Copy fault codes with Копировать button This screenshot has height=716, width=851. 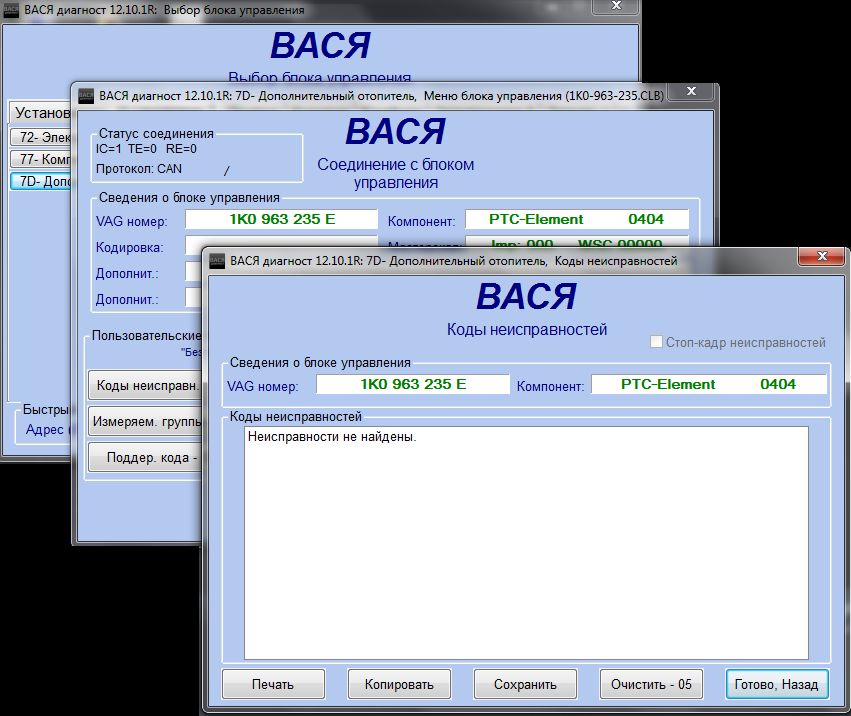point(399,684)
